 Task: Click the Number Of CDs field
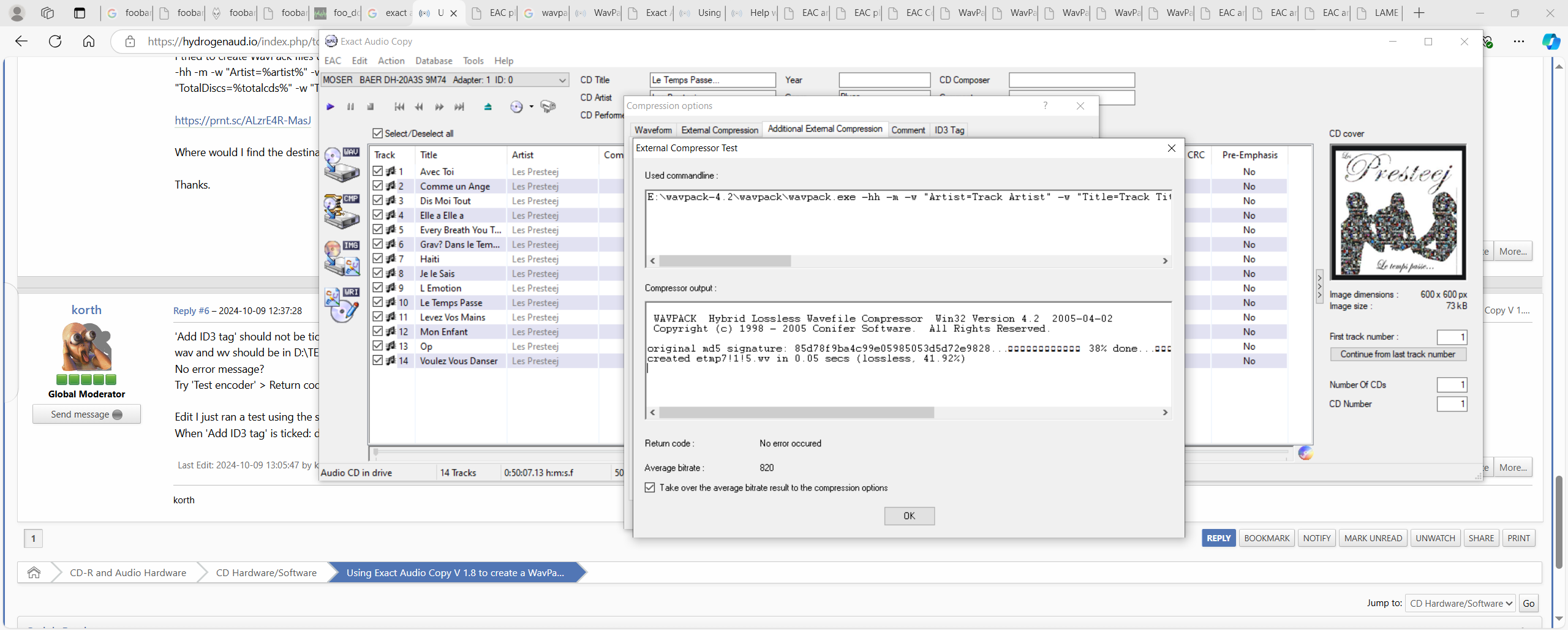click(1452, 385)
